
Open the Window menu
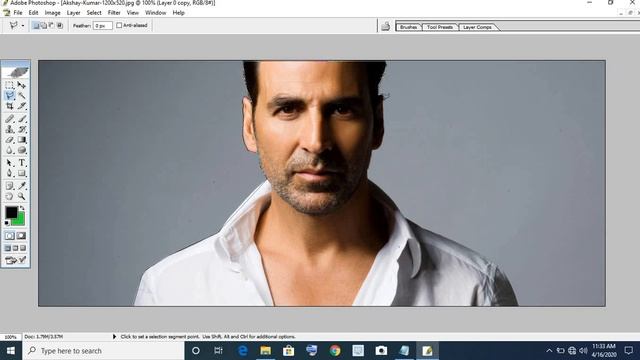[x=156, y=13]
